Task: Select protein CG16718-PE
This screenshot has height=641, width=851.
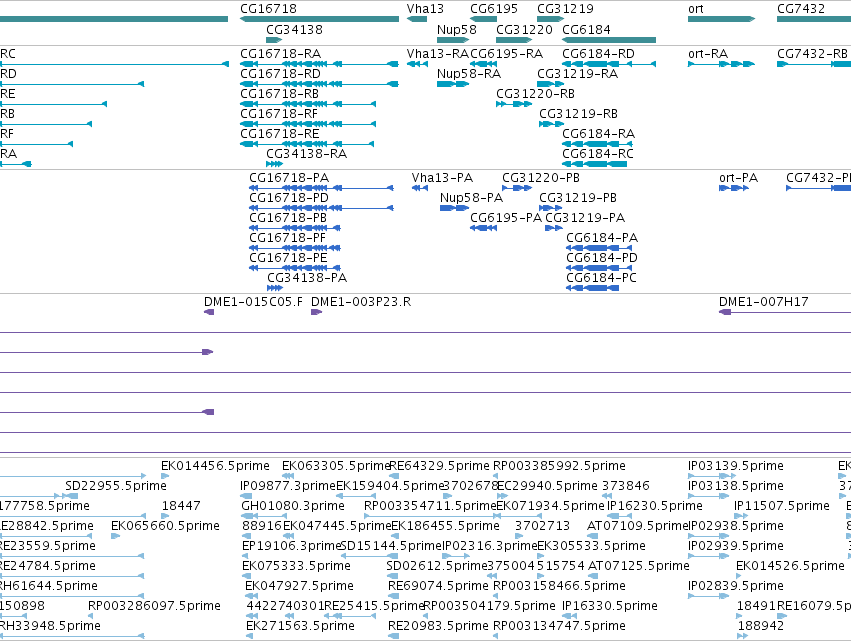Action: 288,258
